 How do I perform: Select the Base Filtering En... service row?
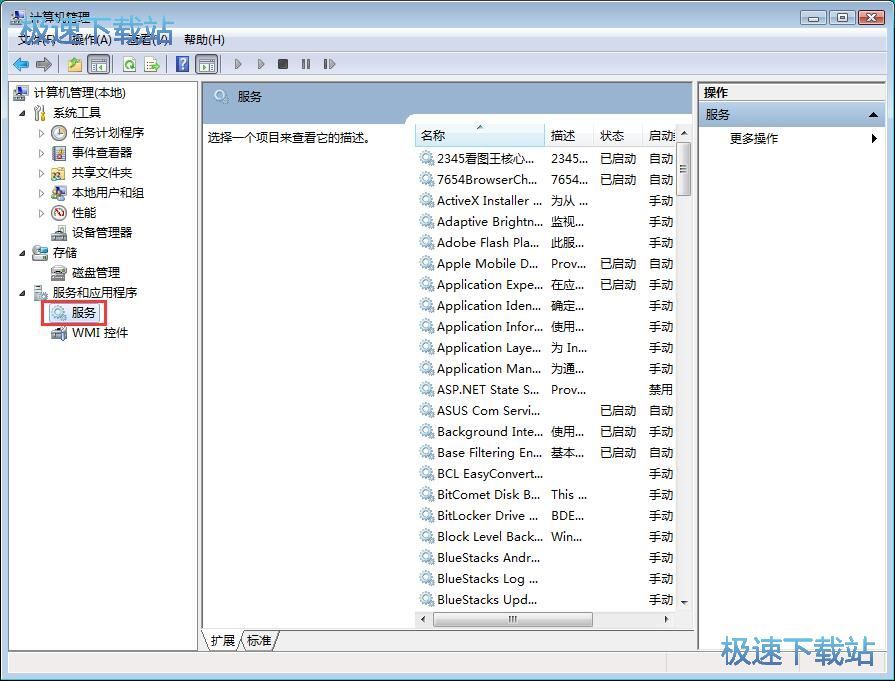click(546, 453)
